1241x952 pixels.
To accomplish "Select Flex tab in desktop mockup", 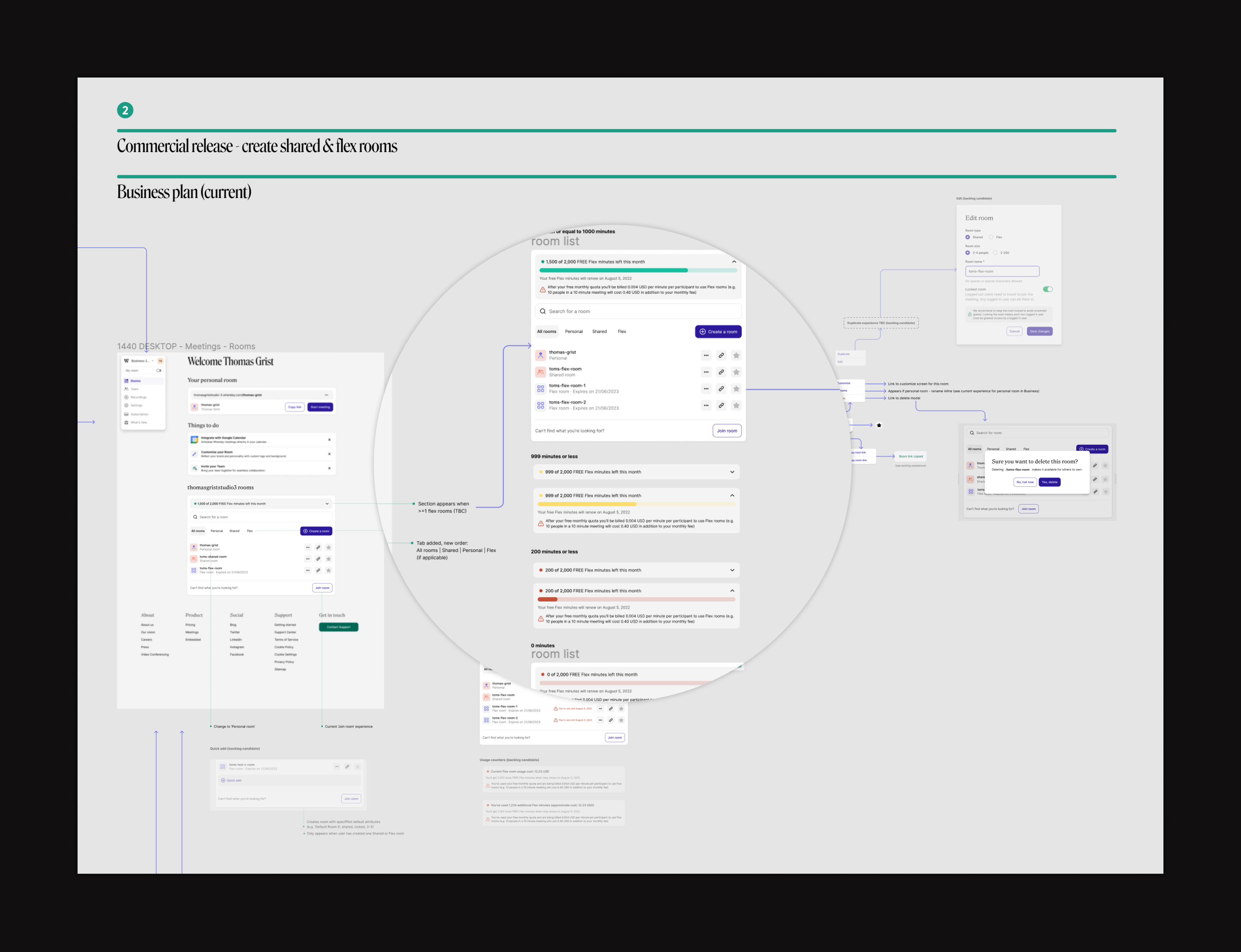I will click(249, 531).
